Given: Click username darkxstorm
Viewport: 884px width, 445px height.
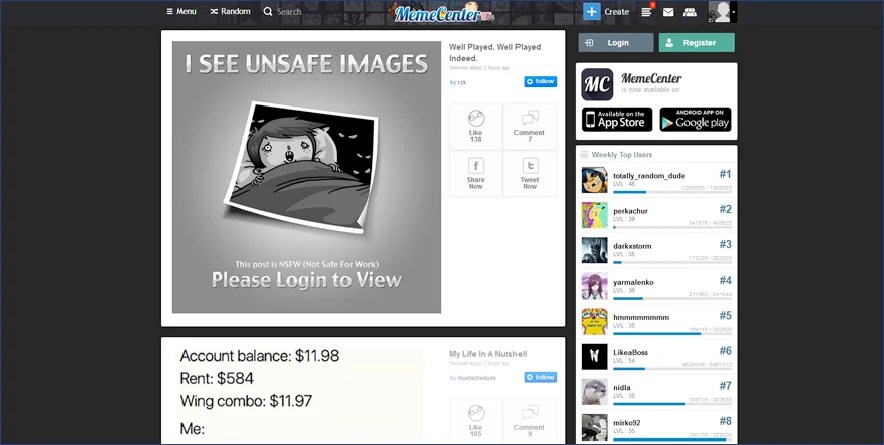Looking at the screenshot, I should pyautogui.click(x=632, y=246).
